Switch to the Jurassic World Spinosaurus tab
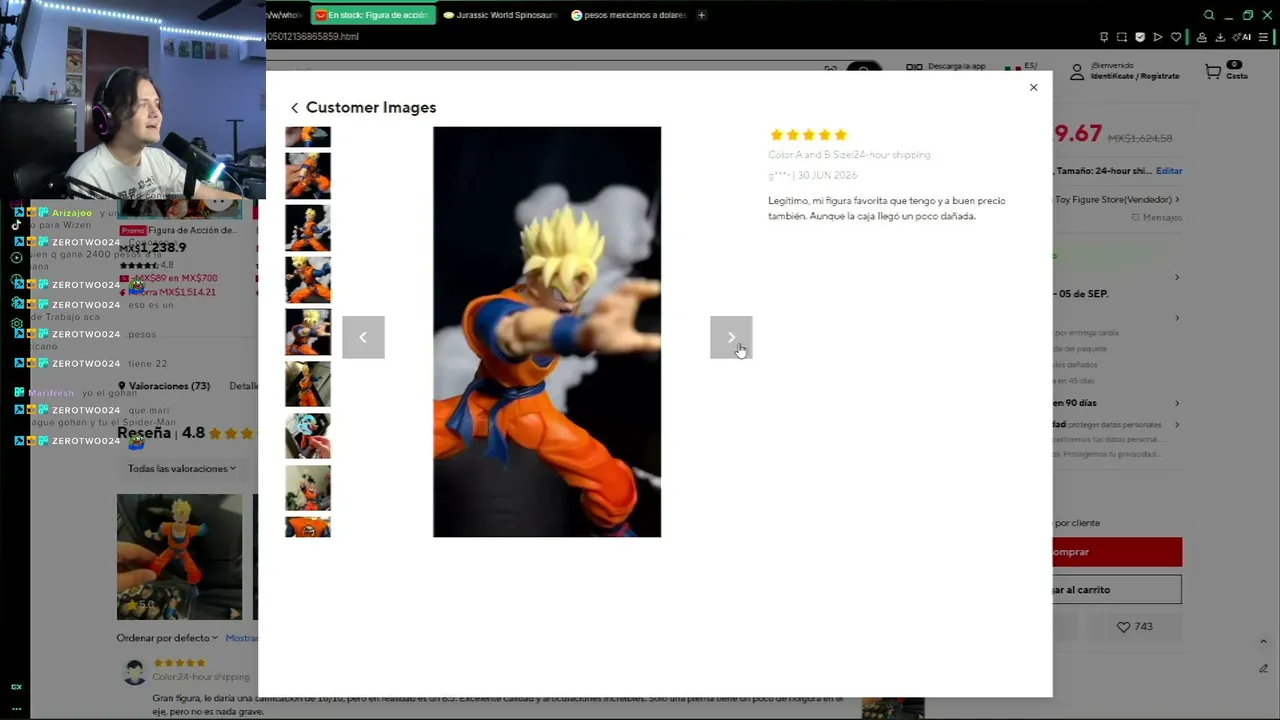This screenshot has width=1280, height=720. tap(500, 15)
